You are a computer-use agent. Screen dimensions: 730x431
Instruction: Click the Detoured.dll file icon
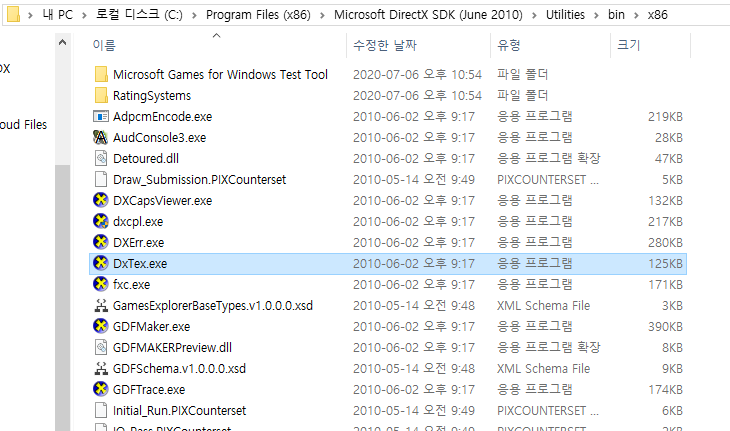101,158
